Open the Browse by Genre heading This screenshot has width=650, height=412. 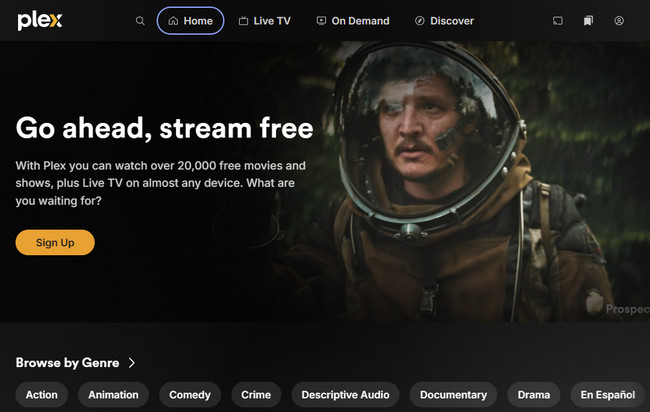click(68, 363)
